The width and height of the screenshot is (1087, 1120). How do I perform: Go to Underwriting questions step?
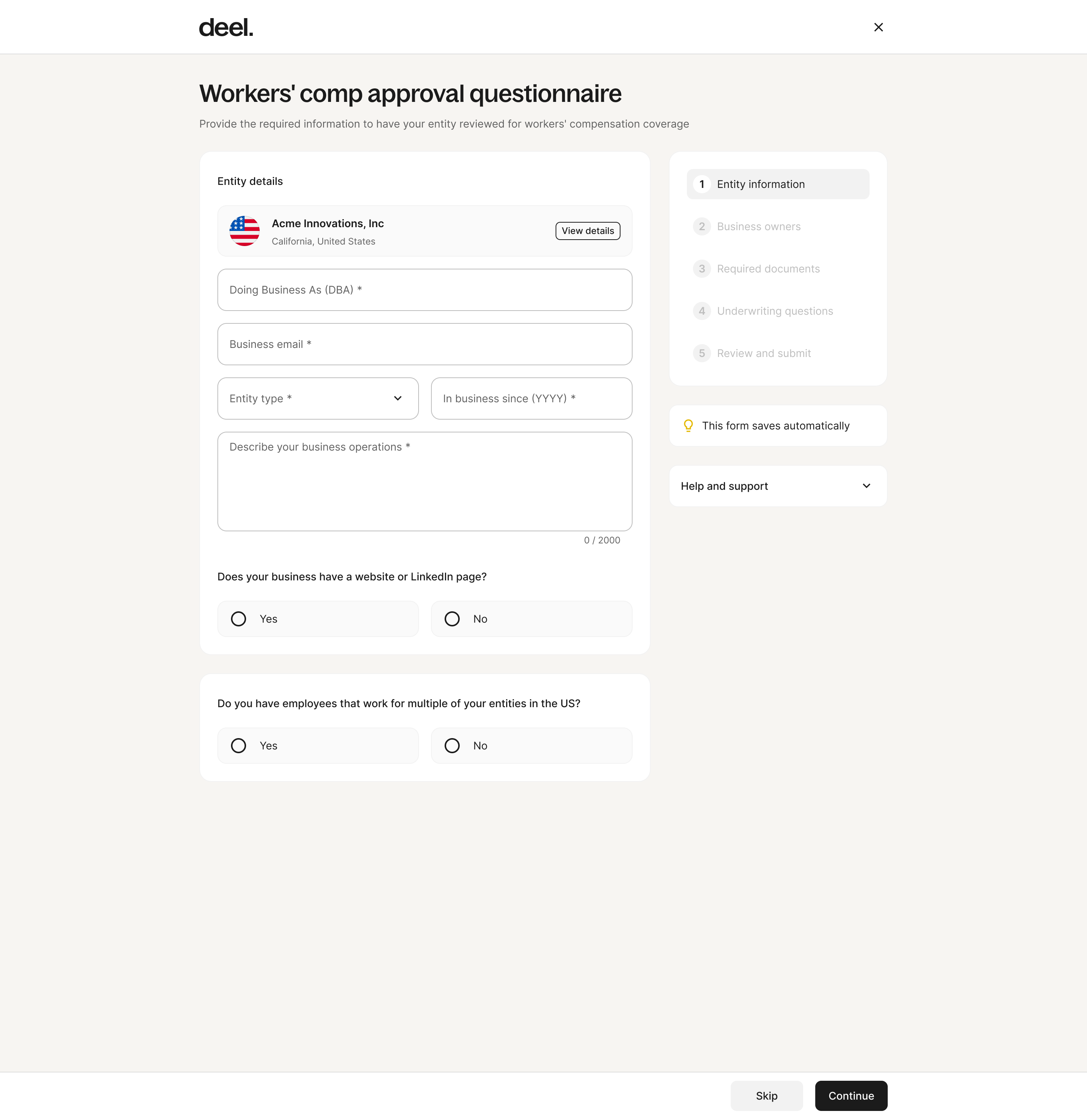(774, 311)
